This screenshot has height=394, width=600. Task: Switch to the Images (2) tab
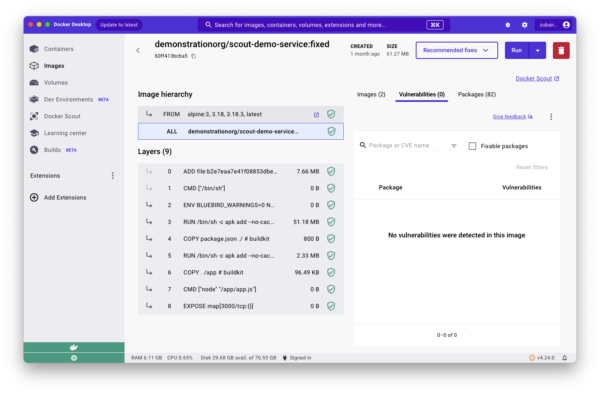click(x=371, y=94)
